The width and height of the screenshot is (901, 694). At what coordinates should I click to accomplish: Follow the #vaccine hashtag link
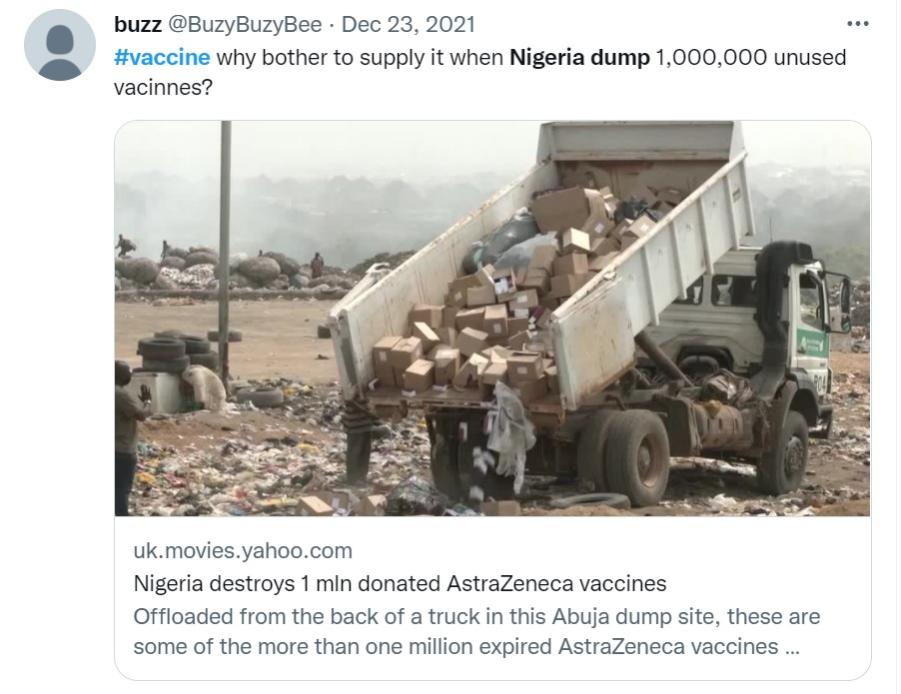[162, 57]
